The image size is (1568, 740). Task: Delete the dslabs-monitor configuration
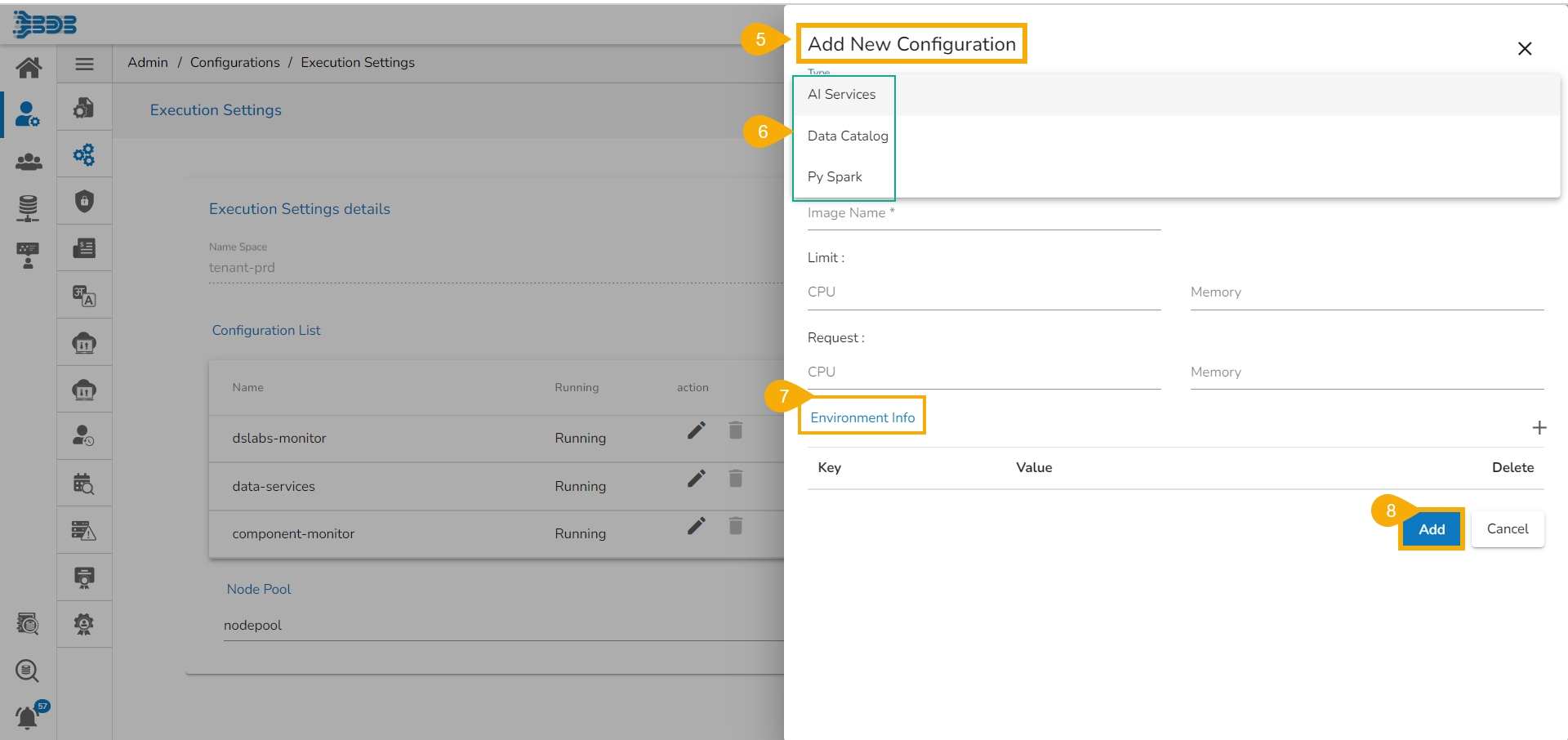pos(736,430)
